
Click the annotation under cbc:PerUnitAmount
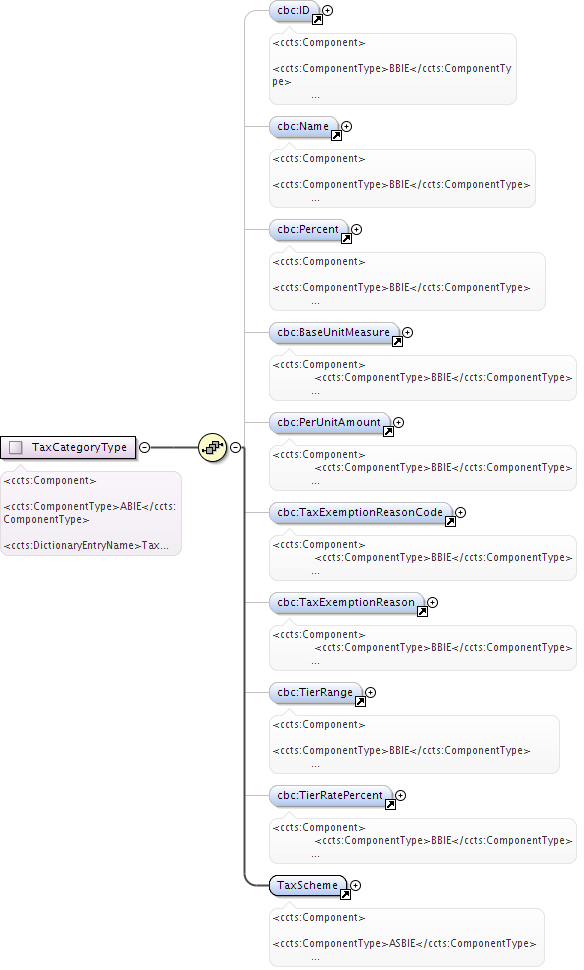pyautogui.click(x=423, y=468)
